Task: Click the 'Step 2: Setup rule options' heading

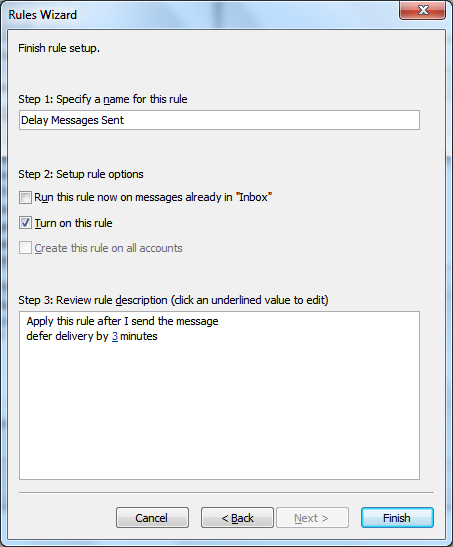Action: click(x=81, y=174)
